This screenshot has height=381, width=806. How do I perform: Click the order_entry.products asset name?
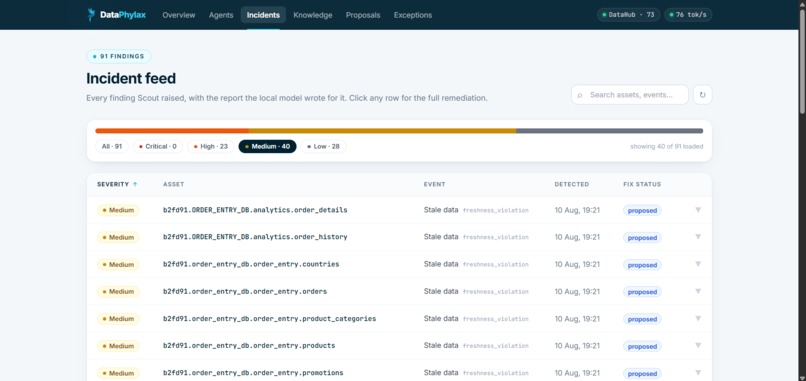(249, 346)
